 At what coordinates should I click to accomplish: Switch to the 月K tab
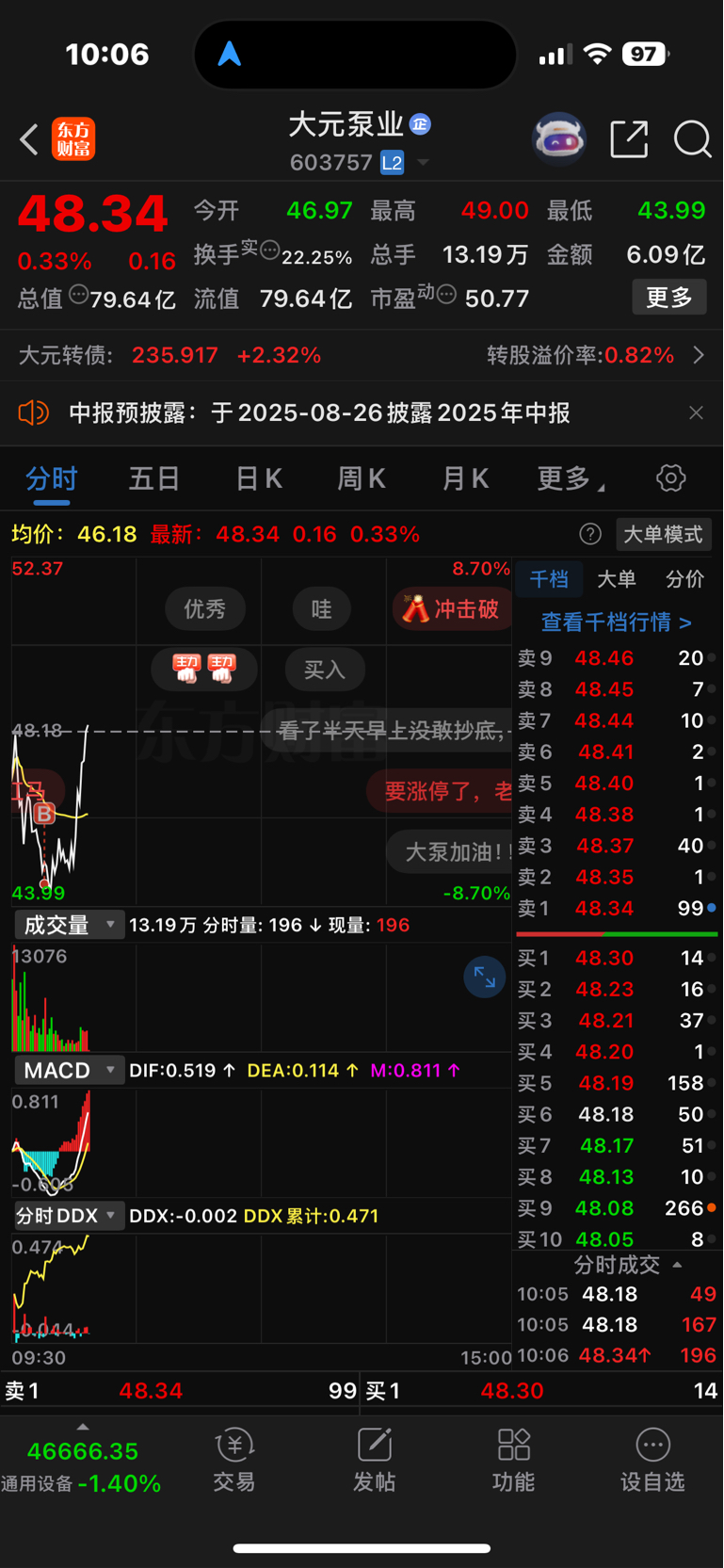pyautogui.click(x=465, y=478)
